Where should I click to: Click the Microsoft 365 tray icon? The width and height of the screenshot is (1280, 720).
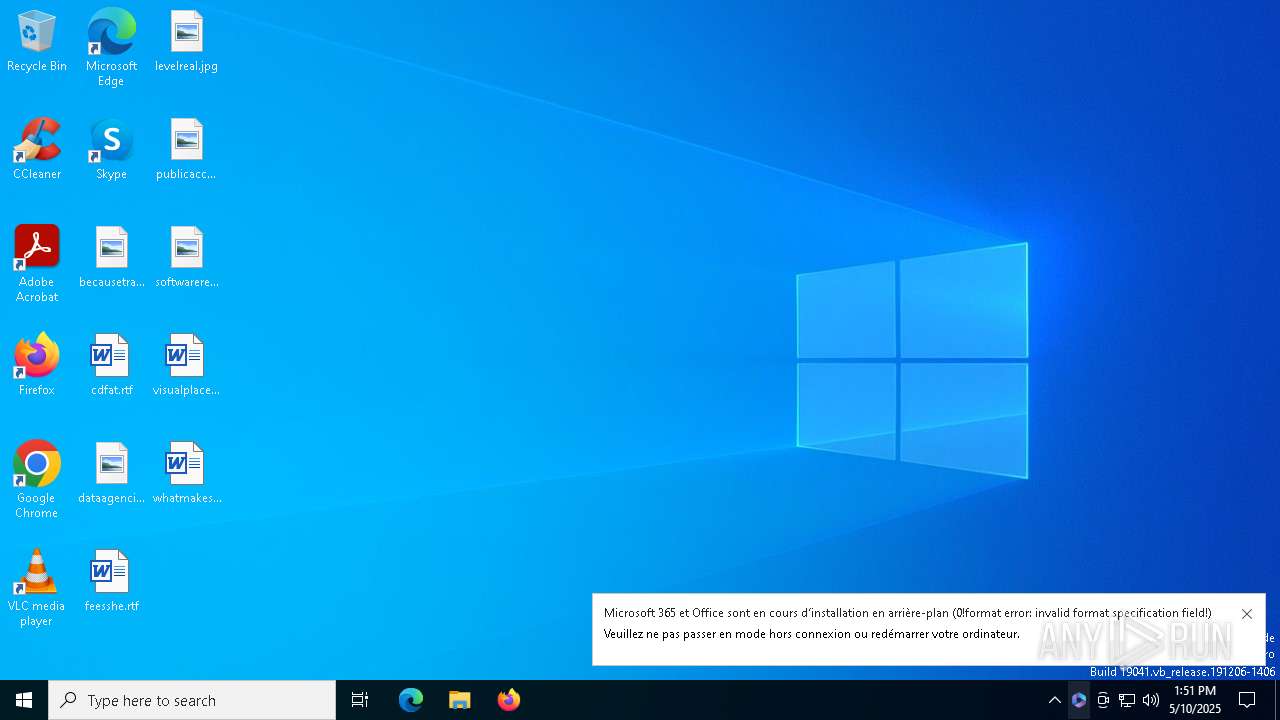pyautogui.click(x=1079, y=700)
